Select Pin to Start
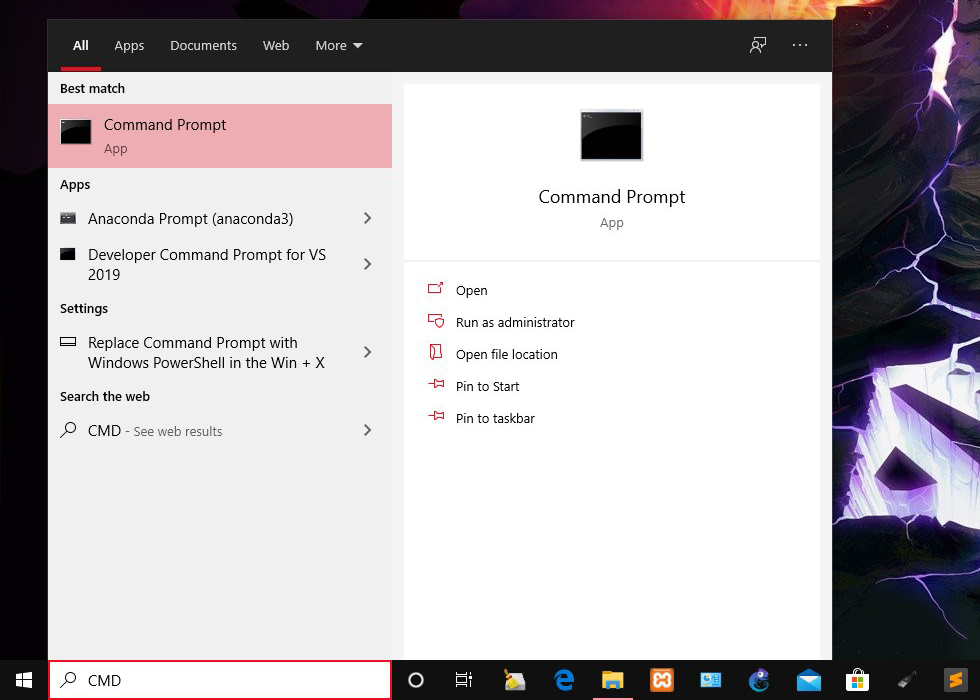The height and width of the screenshot is (700, 980). (x=488, y=386)
